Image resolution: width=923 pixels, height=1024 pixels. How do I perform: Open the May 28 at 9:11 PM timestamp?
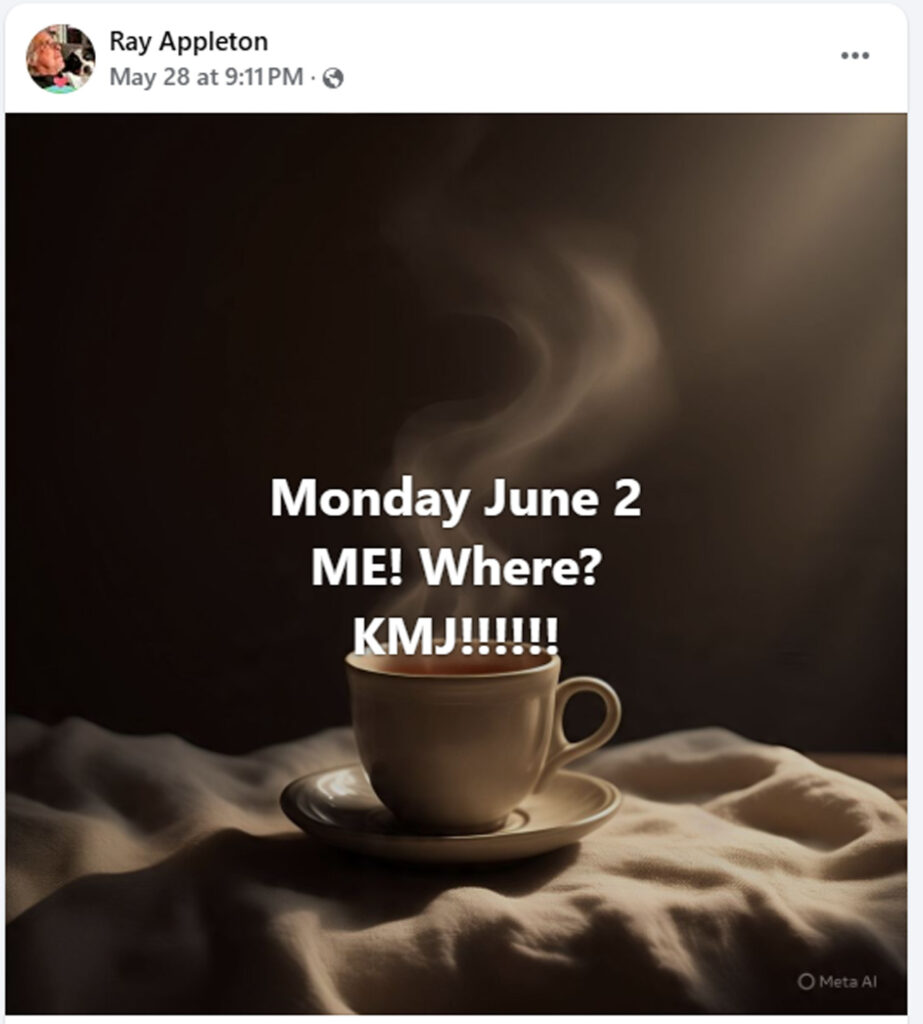coord(206,77)
